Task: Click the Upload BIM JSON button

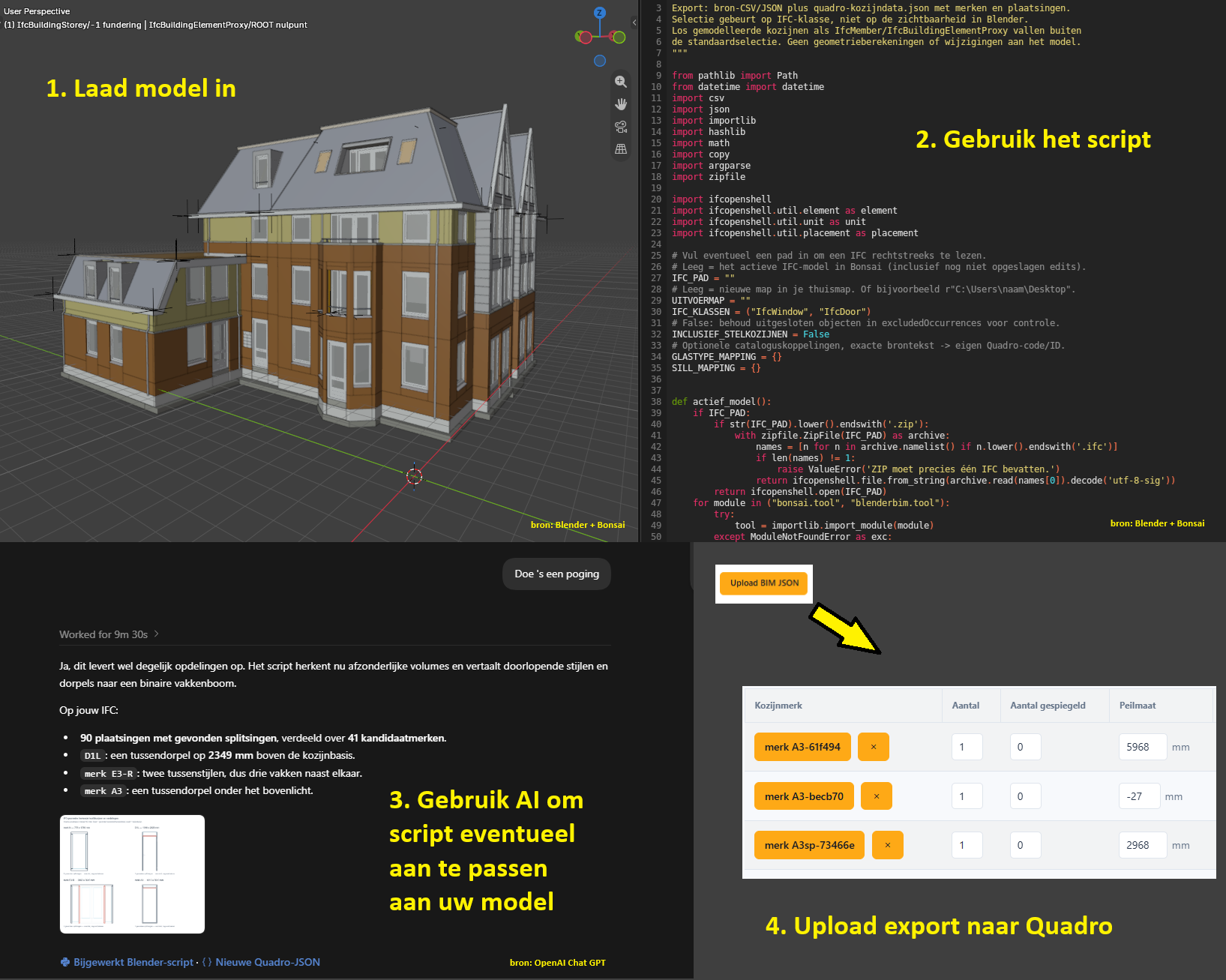Action: (764, 583)
